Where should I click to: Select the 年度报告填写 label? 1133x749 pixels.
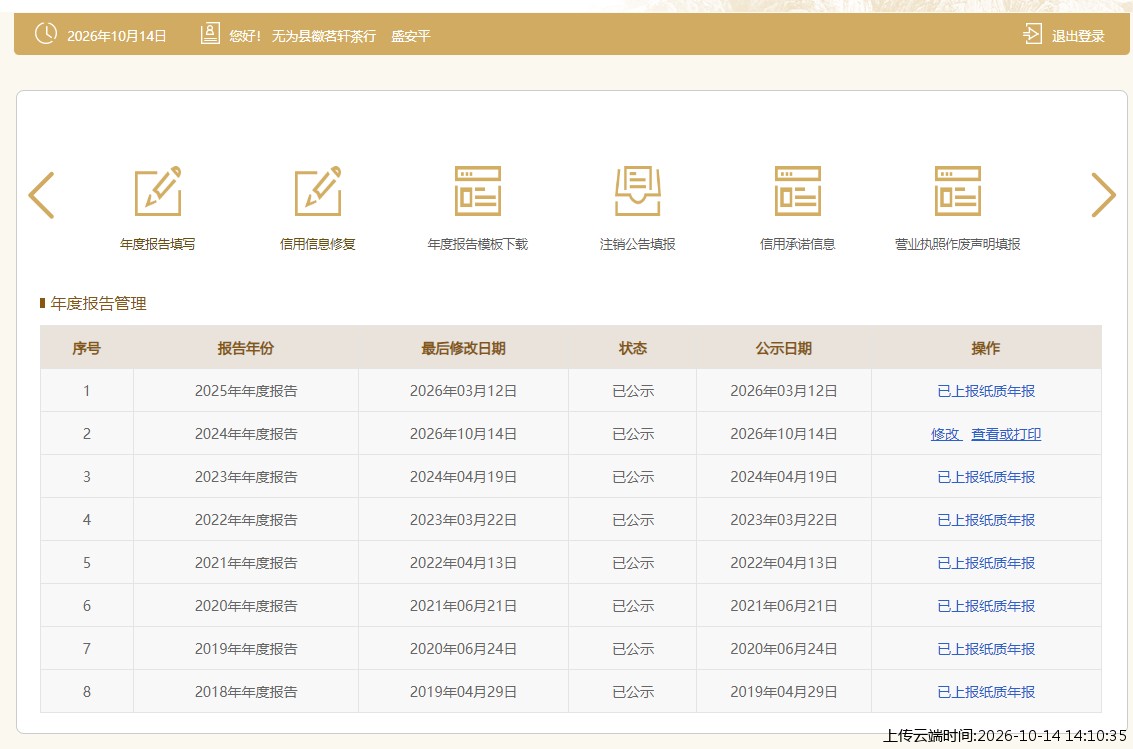coord(158,244)
